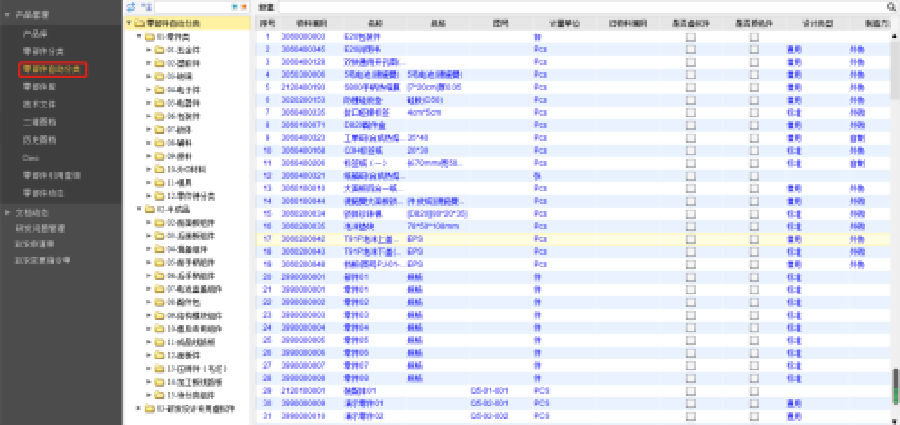Click the folder icon of 02-半成品
900x425 pixels.
point(150,209)
